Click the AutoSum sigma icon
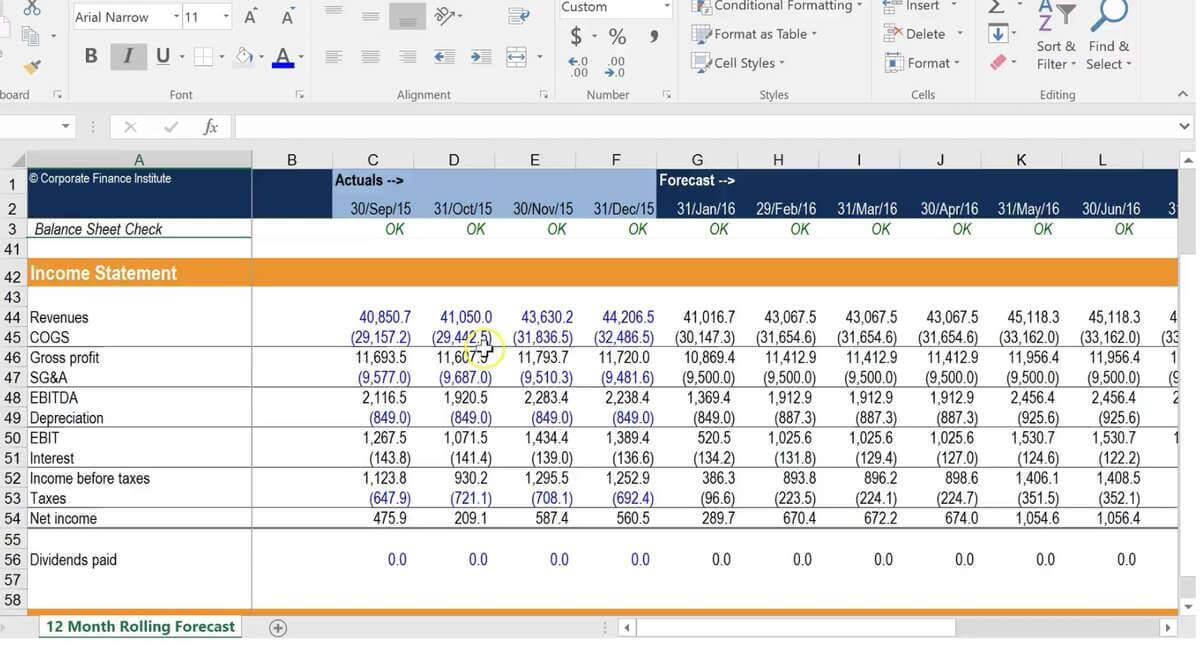 coord(997,8)
